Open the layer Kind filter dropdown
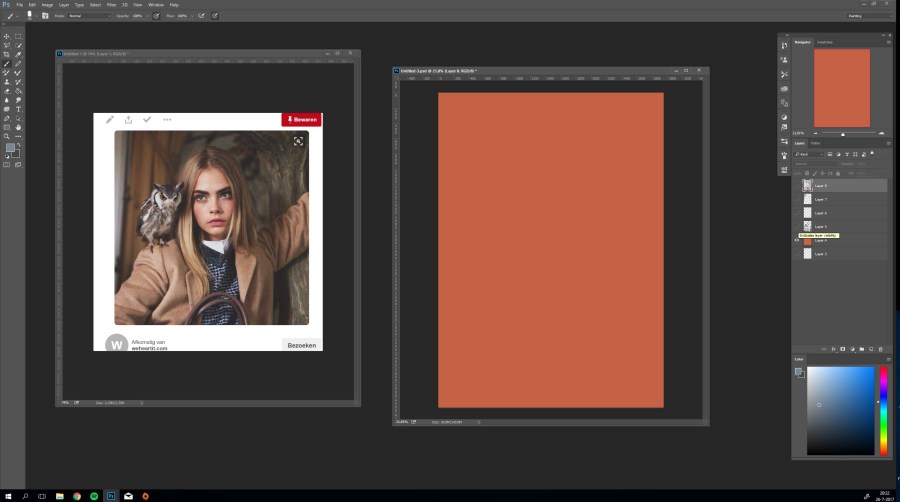Image resolution: width=900 pixels, height=502 pixels. pos(809,154)
